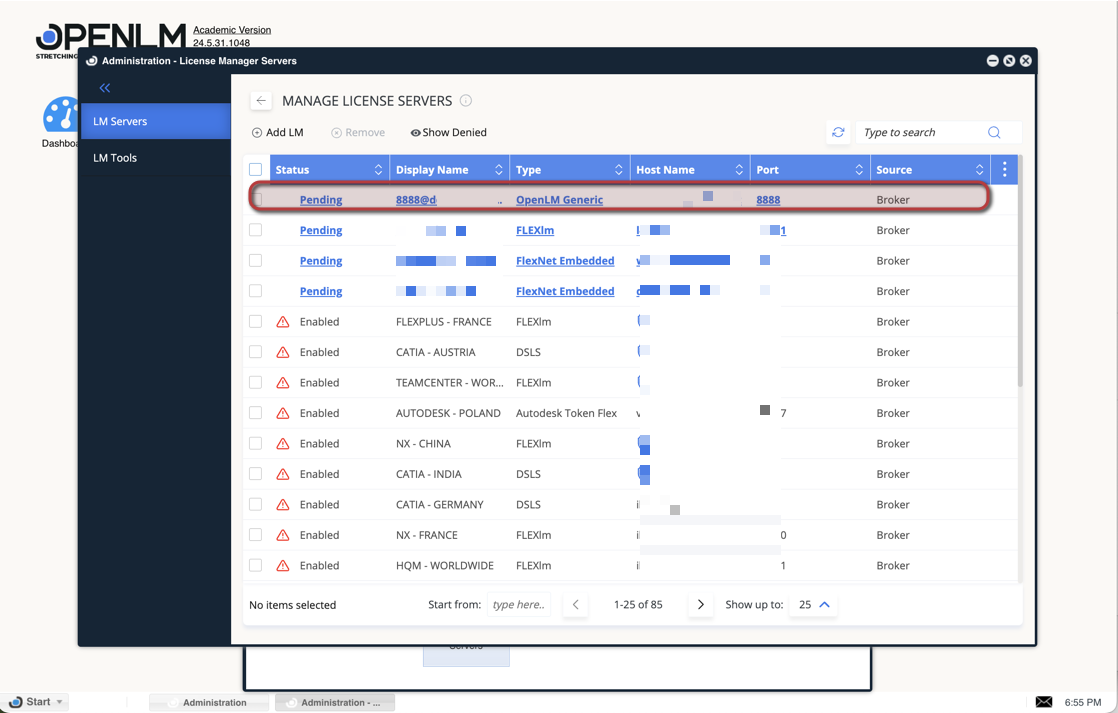Select checkbox for NX - CHINA row
The height and width of the screenshot is (713, 1118).
click(x=256, y=443)
